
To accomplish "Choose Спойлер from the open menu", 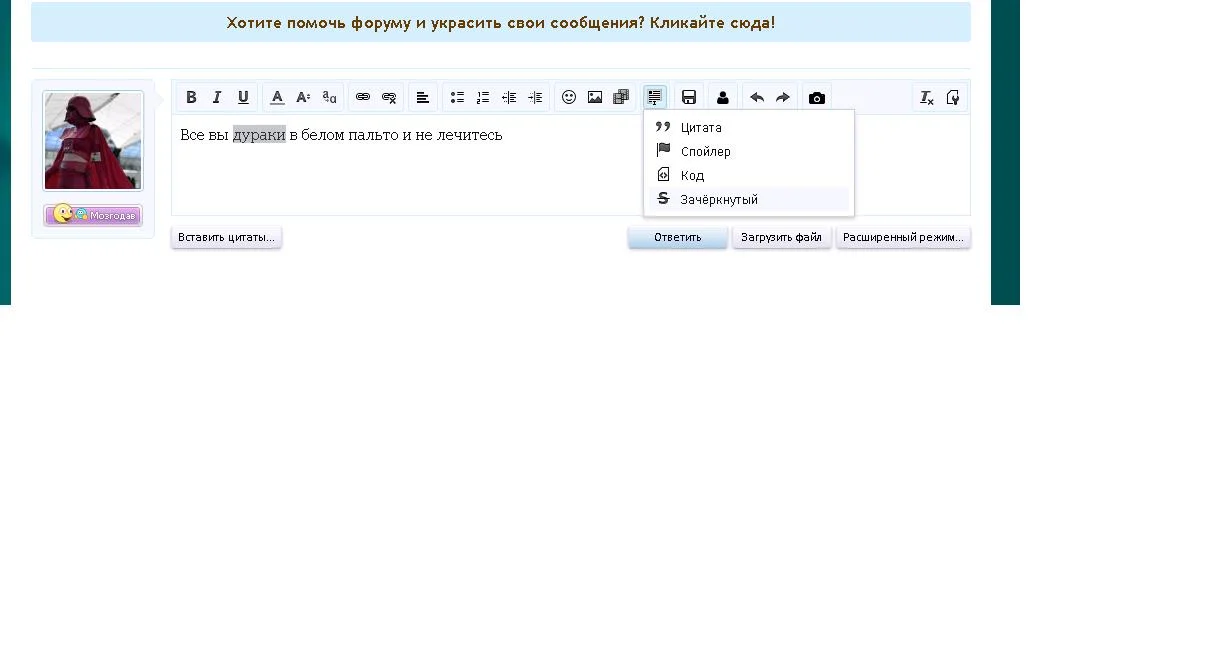I will (706, 151).
